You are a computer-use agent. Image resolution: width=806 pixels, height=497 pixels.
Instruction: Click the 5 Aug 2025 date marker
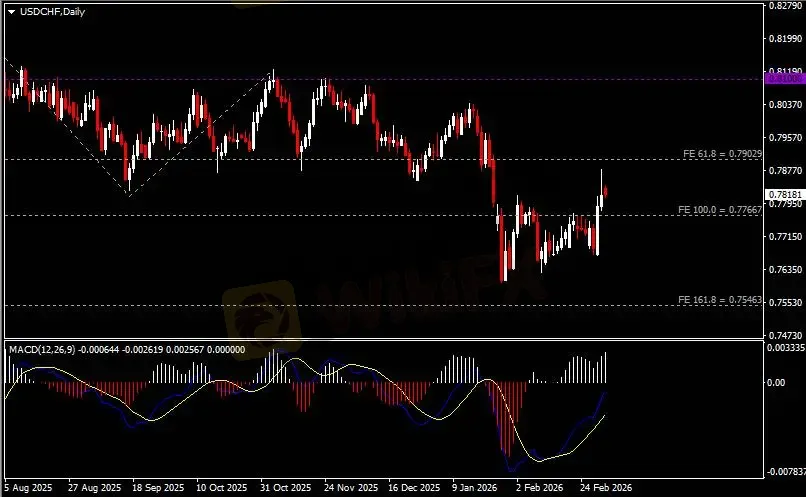pyautogui.click(x=27, y=489)
